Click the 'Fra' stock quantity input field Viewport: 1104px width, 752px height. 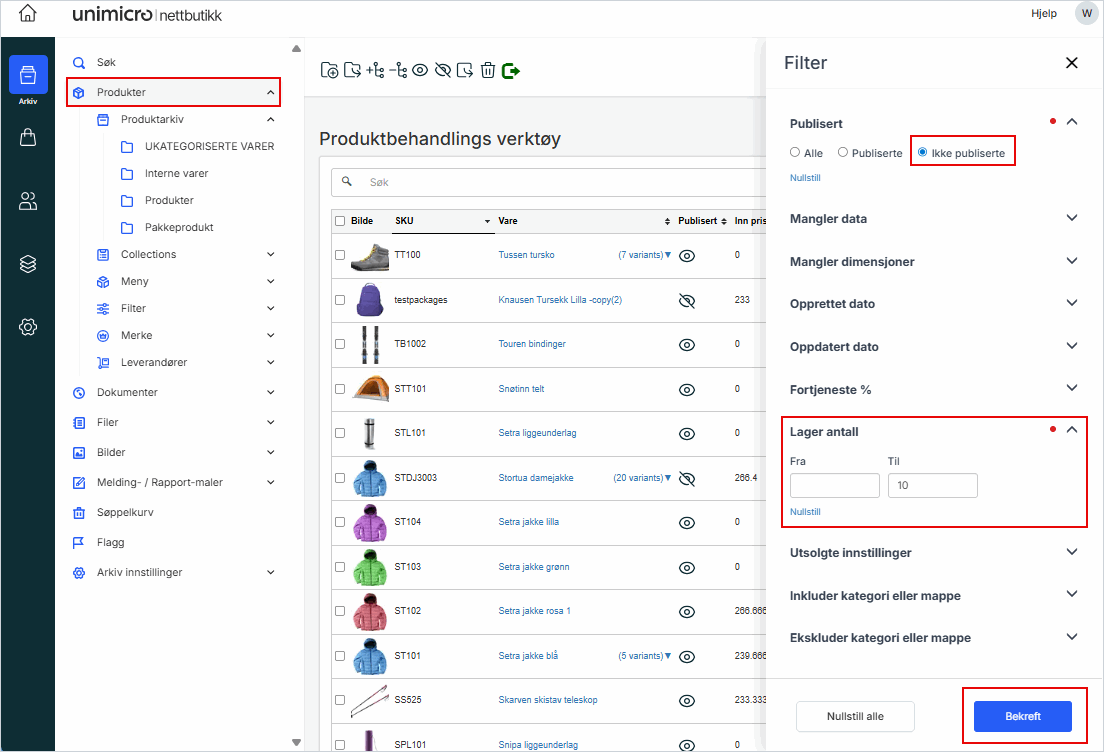pyautogui.click(x=834, y=486)
